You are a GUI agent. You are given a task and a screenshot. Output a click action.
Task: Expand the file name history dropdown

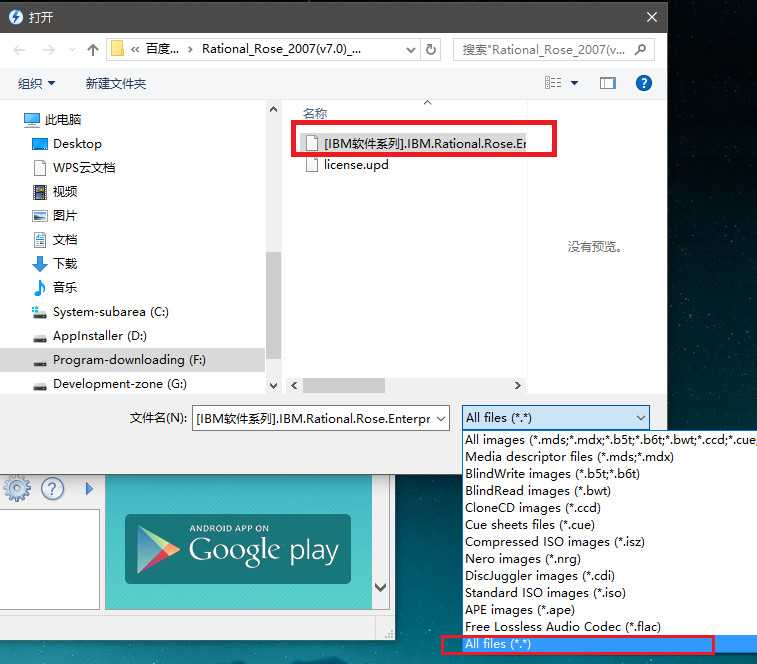pos(441,418)
